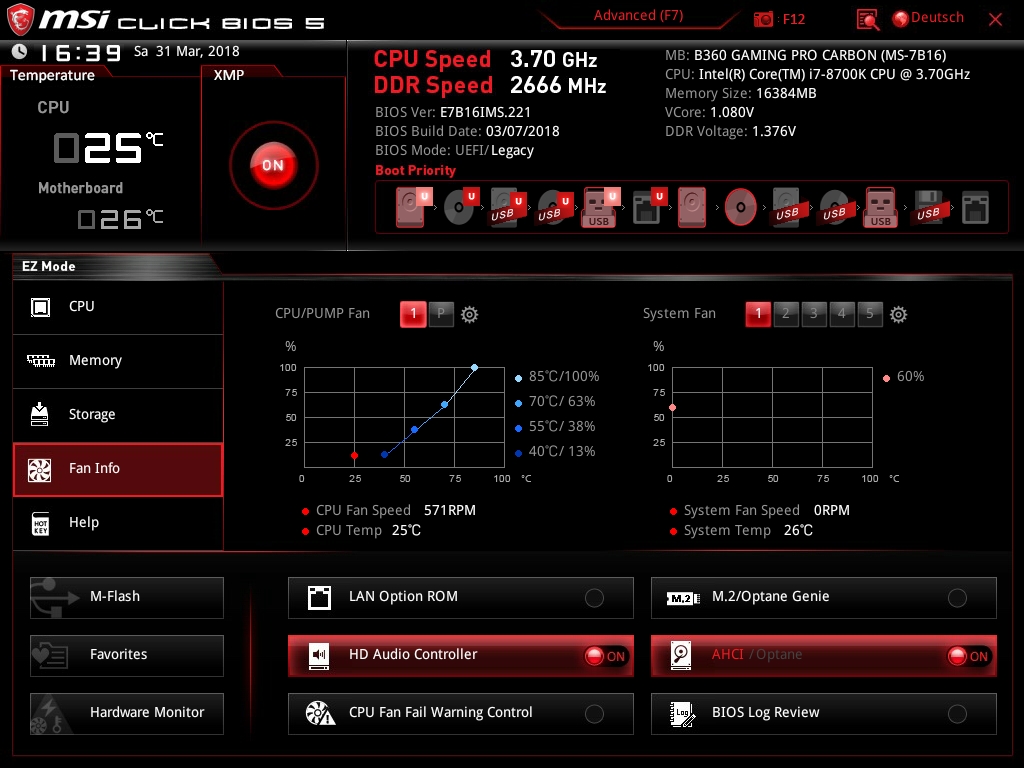Select the legacy CD/DVD boot device icon
This screenshot has height=768, width=1024.
pyautogui.click(x=741, y=207)
